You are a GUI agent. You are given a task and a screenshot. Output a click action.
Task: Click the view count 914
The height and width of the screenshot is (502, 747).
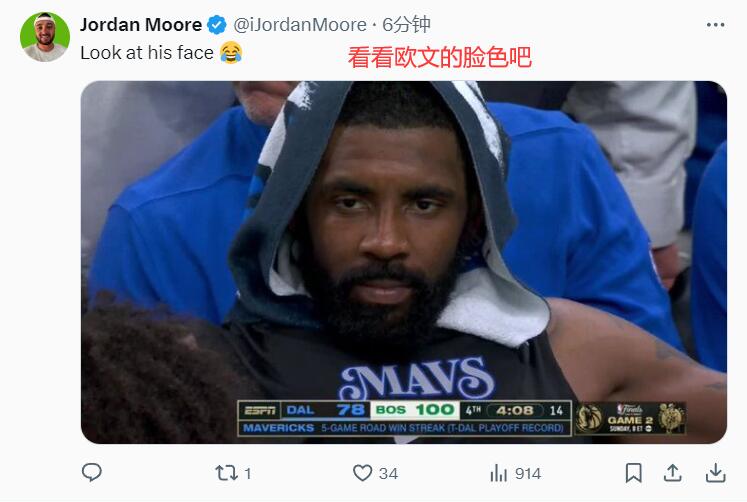click(x=528, y=473)
